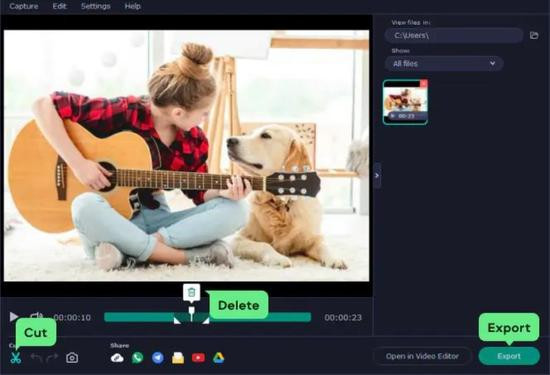Upload to Google Drive icon
Screen dimensions: 550x375
pyautogui.click(x=219, y=358)
